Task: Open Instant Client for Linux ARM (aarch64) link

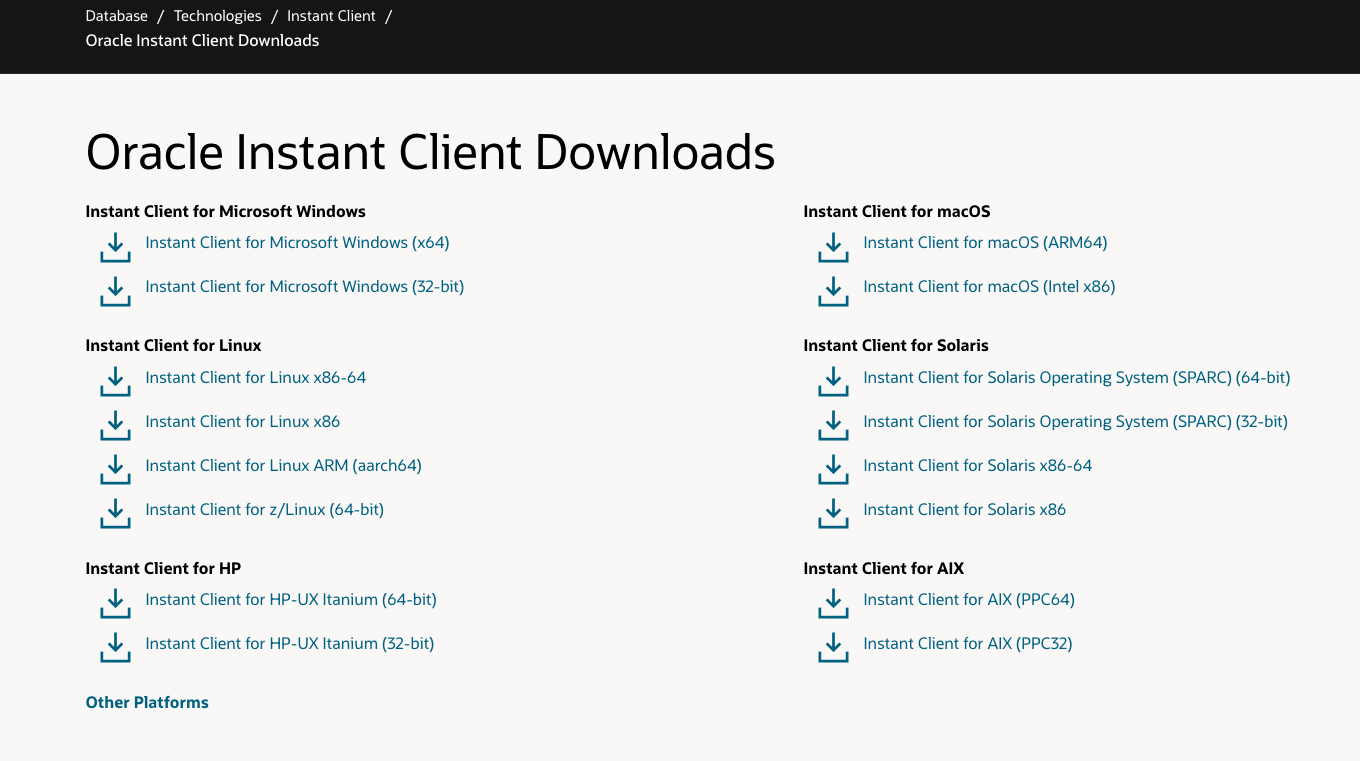Action: [284, 465]
